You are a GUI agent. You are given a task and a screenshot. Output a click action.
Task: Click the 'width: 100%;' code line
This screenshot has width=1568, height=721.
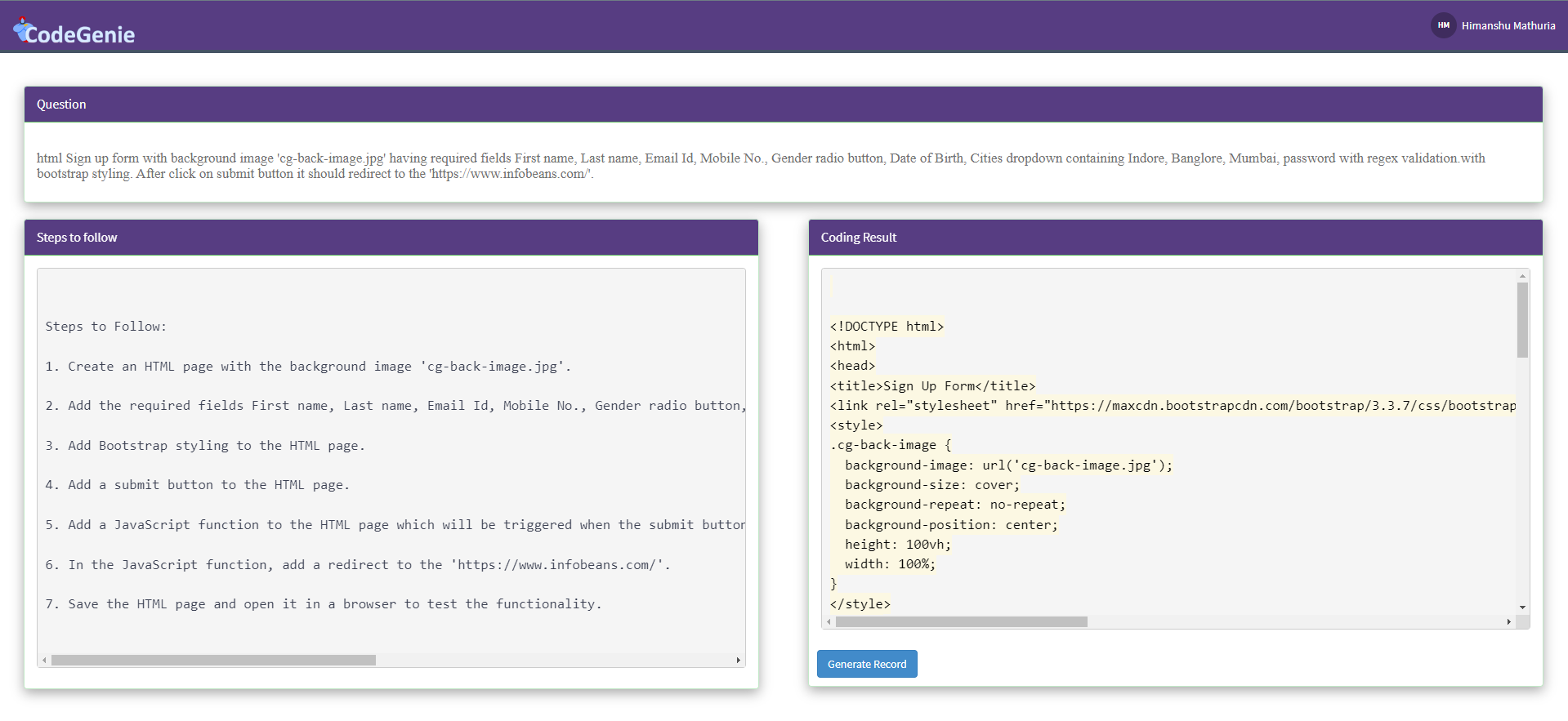pos(891,564)
